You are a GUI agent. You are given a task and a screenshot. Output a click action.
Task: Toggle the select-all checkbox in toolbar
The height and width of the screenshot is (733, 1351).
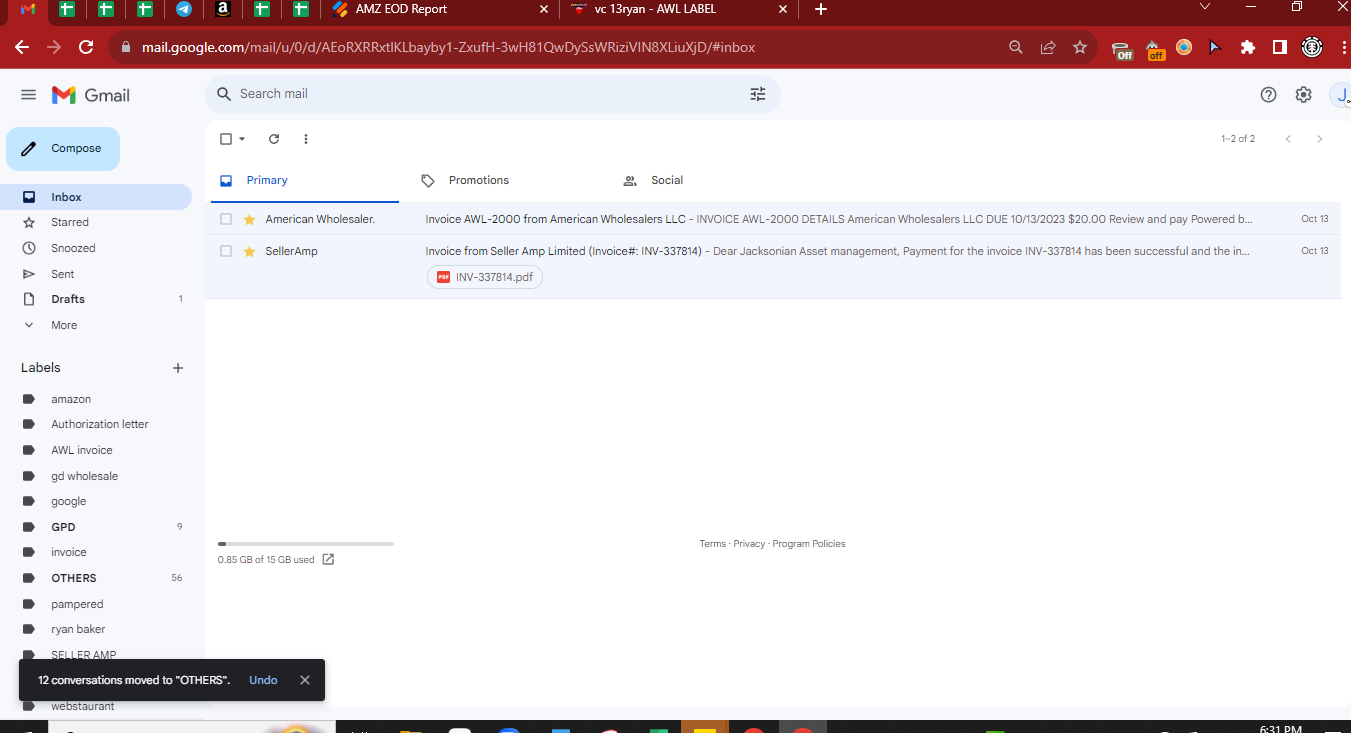226,139
